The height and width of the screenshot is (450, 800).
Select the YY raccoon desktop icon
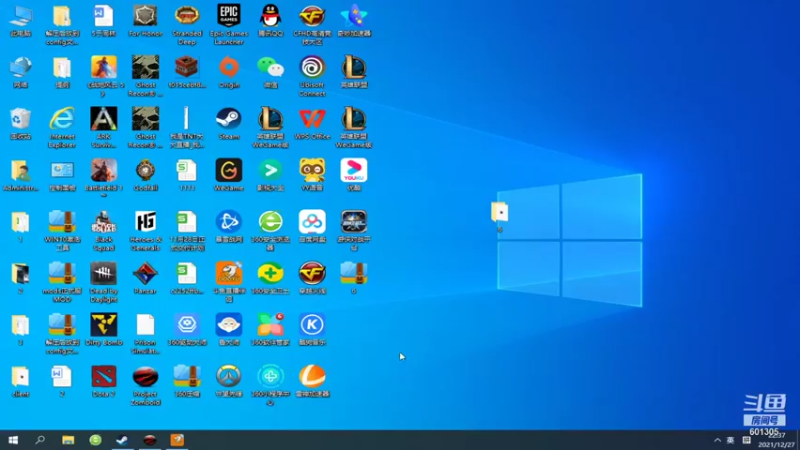click(x=312, y=176)
